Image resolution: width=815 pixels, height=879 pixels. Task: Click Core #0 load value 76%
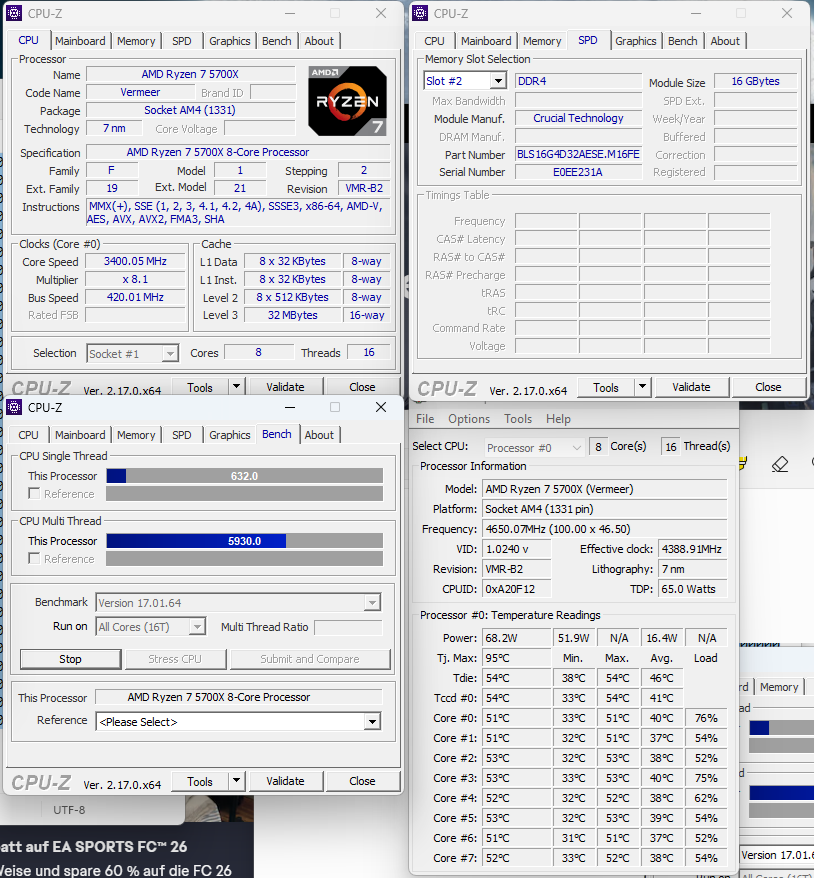pos(706,718)
